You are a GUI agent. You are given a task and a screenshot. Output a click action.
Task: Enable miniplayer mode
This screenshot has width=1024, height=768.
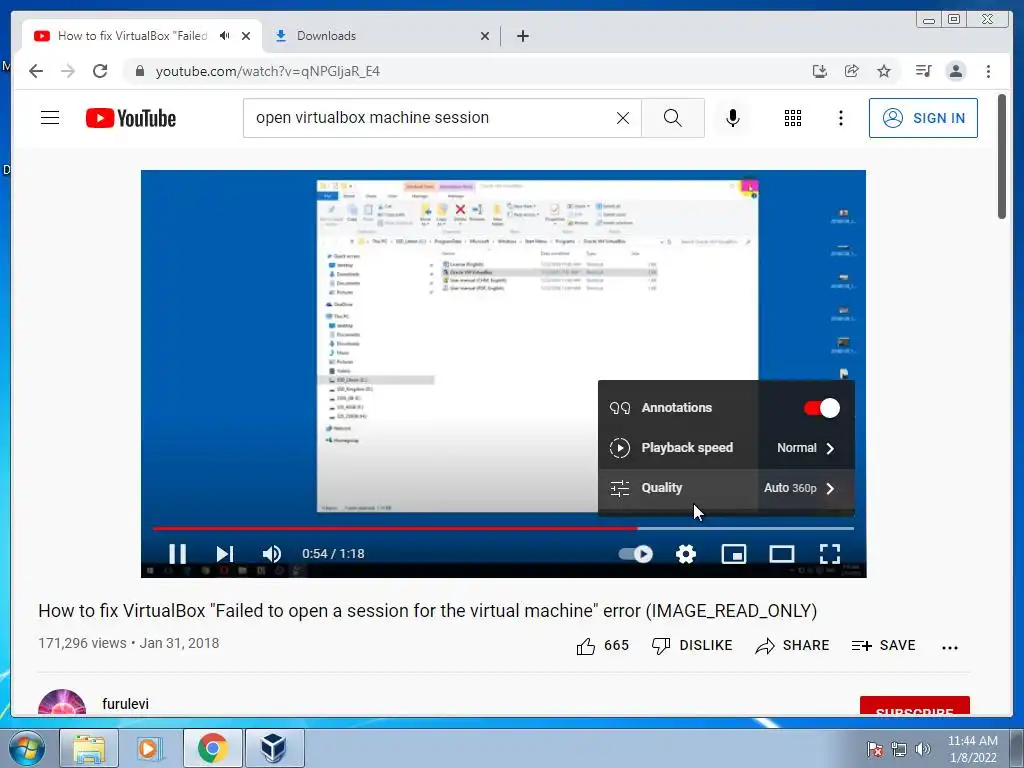coord(733,554)
